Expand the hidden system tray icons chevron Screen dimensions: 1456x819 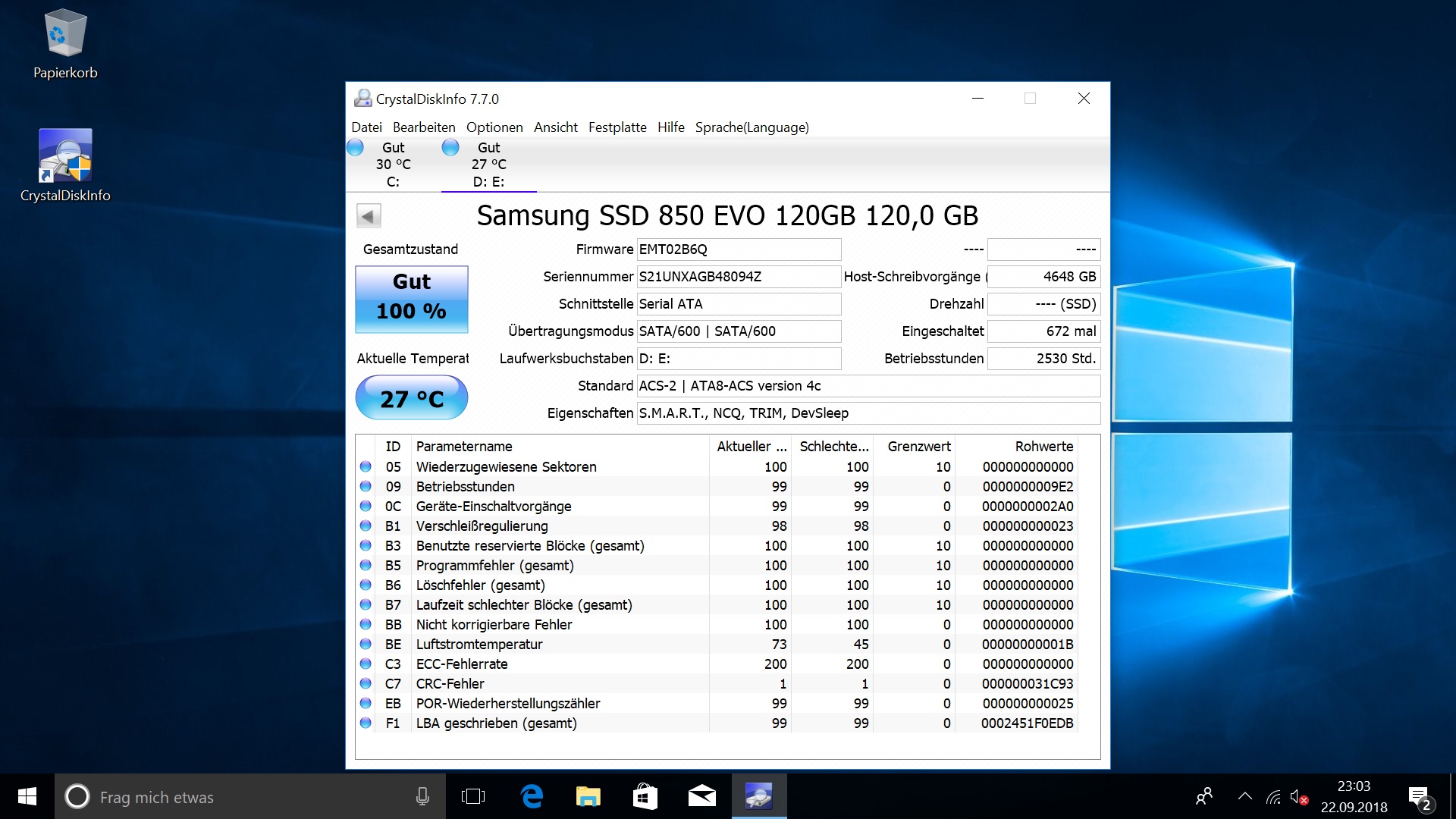[x=1244, y=796]
